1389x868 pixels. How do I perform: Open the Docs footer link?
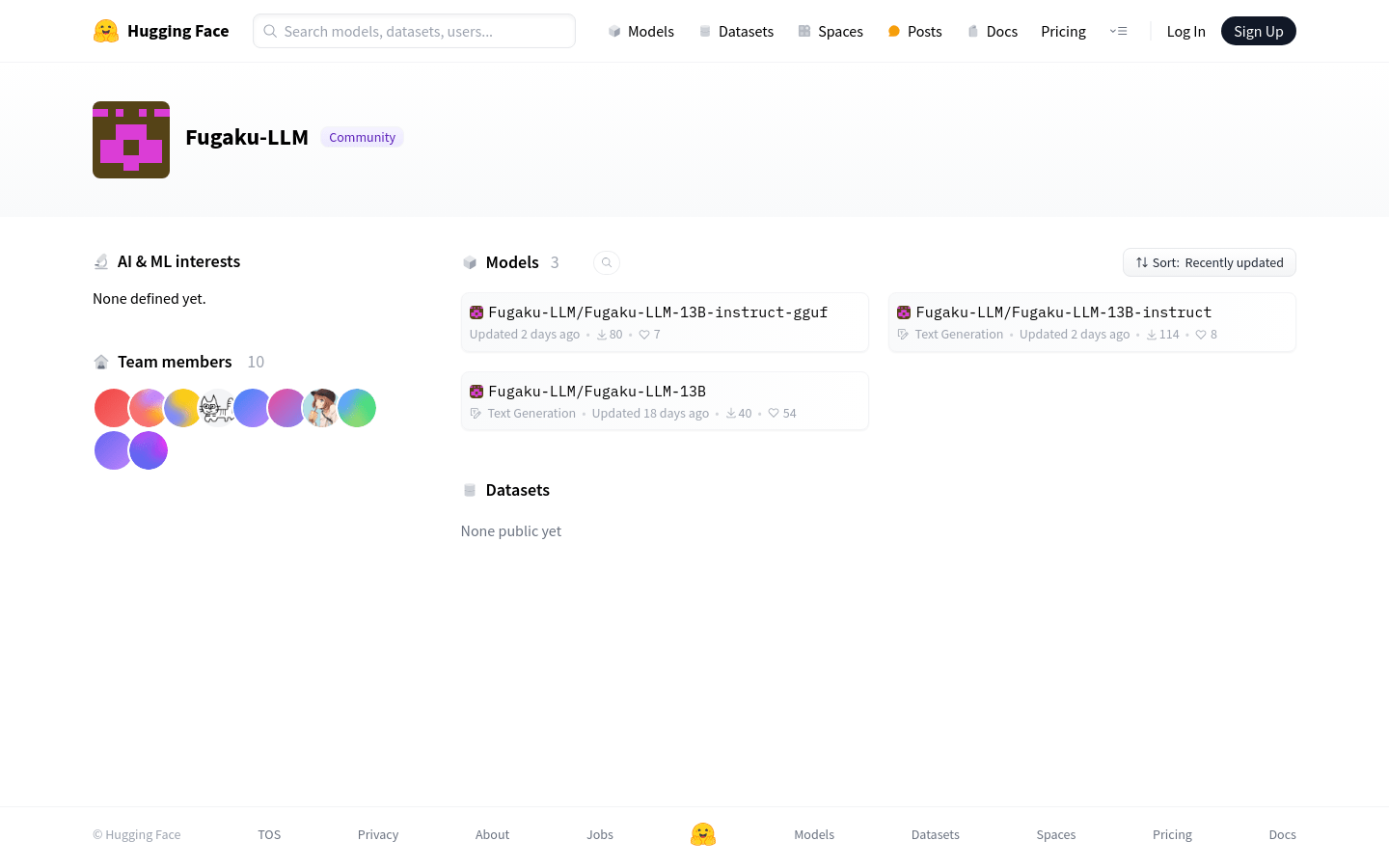click(1283, 835)
